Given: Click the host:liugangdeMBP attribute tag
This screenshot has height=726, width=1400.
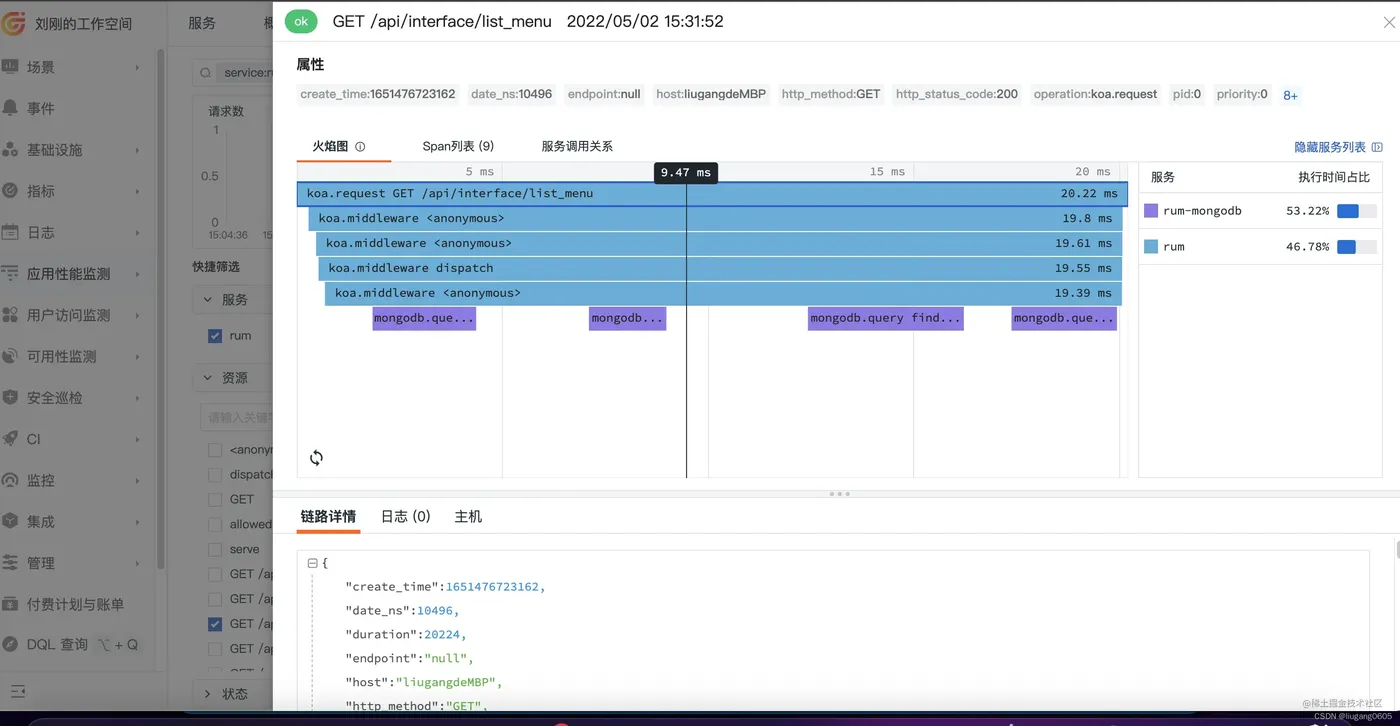Looking at the screenshot, I should (x=711, y=94).
